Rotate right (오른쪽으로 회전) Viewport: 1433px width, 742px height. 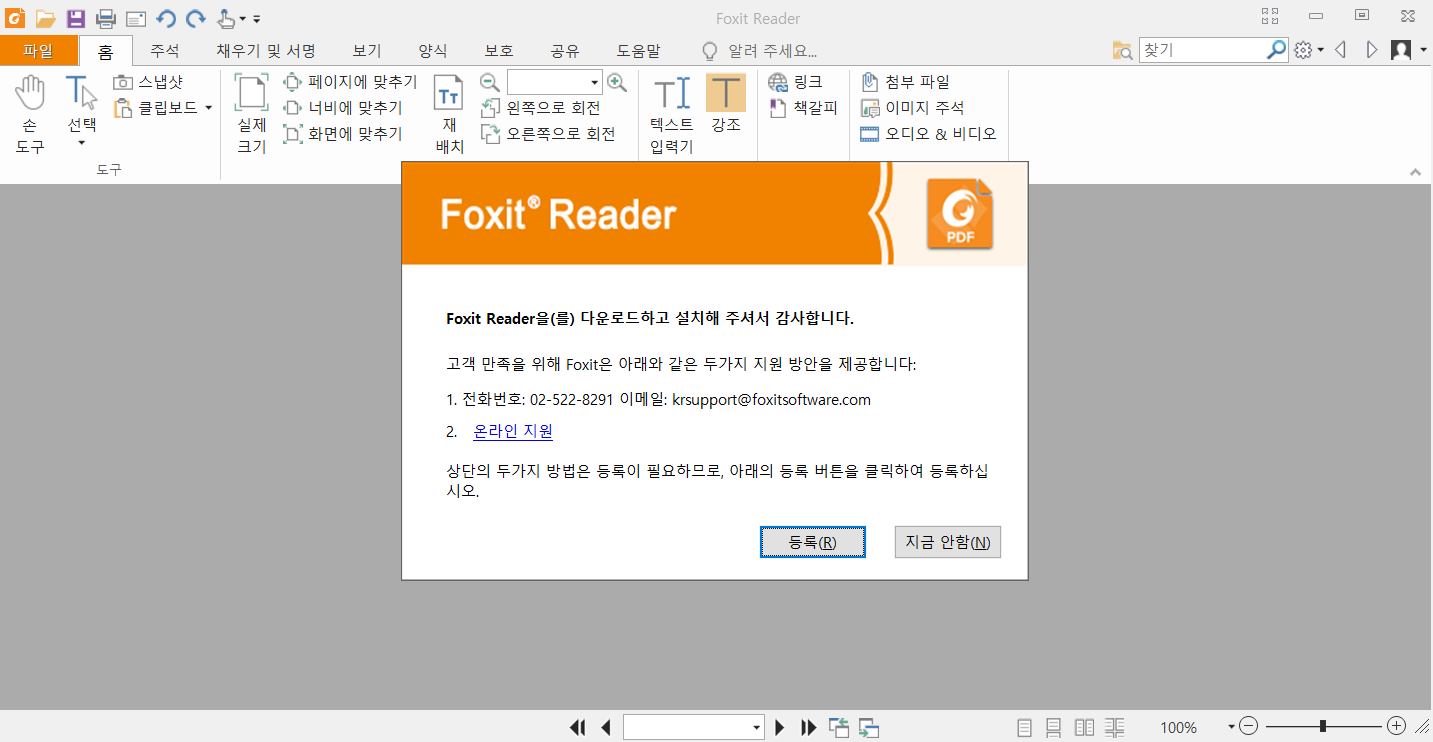[548, 134]
